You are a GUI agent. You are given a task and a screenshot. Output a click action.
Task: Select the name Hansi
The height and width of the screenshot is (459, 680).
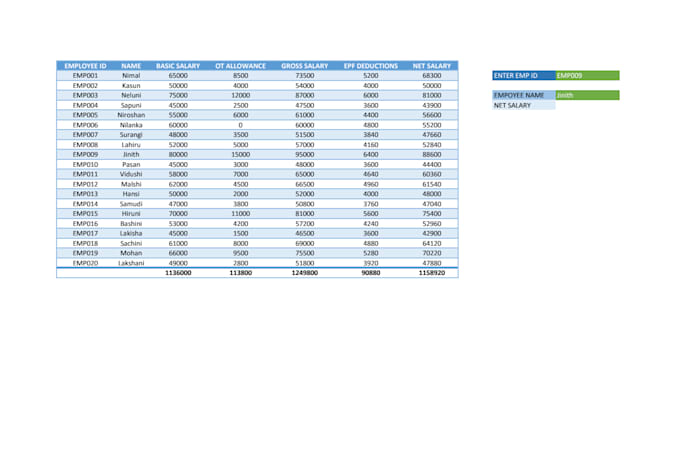131,194
